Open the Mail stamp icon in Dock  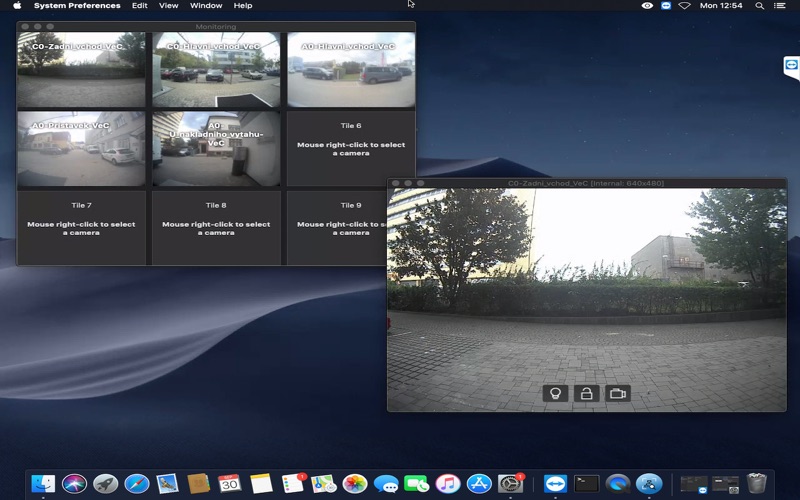tap(167, 483)
